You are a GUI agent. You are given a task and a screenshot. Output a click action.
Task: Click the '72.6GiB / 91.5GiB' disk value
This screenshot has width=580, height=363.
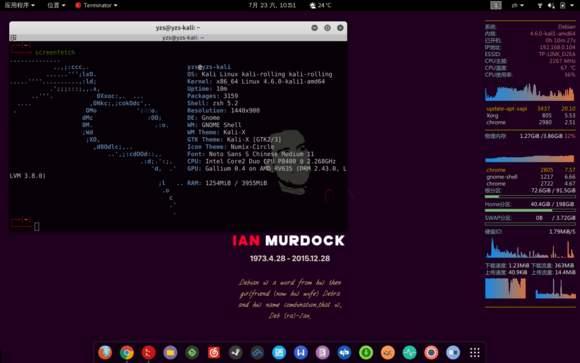[x=553, y=190]
